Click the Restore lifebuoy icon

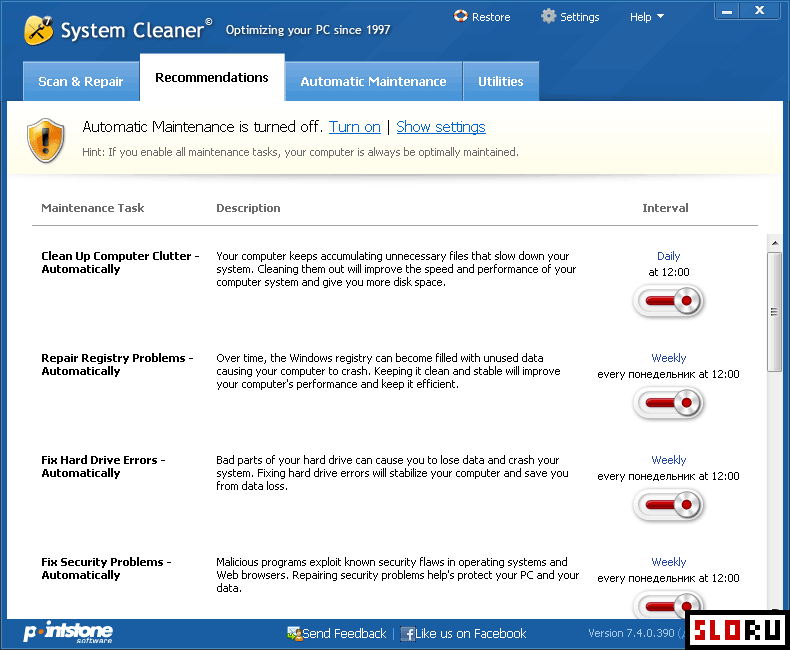[x=460, y=16]
